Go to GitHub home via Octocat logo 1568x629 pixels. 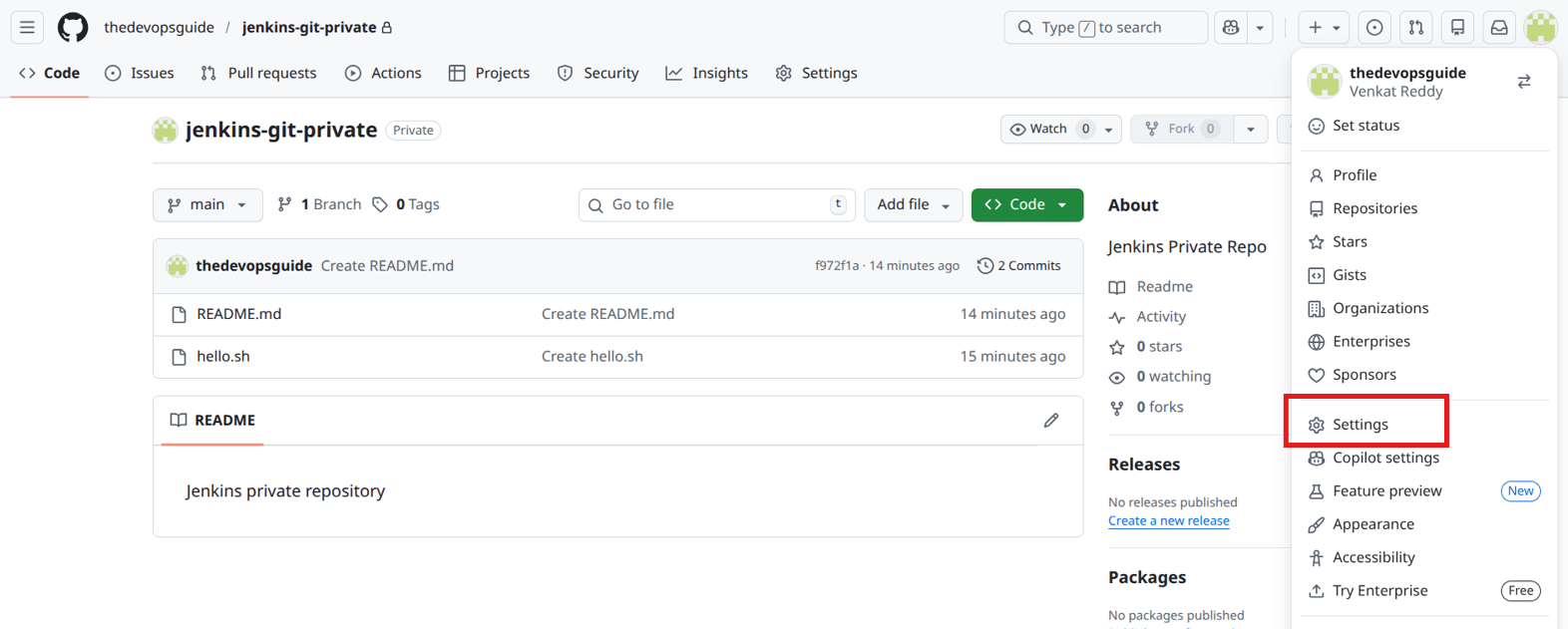pyautogui.click(x=73, y=27)
